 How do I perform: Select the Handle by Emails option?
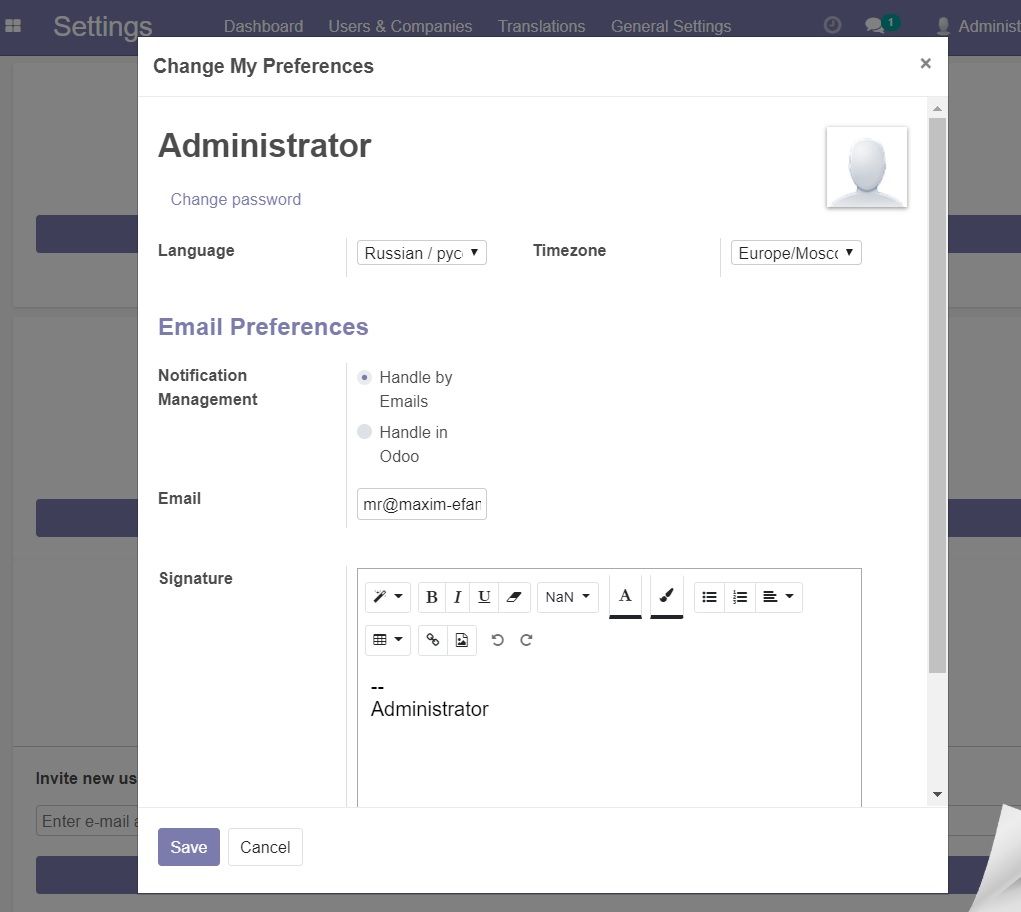365,377
